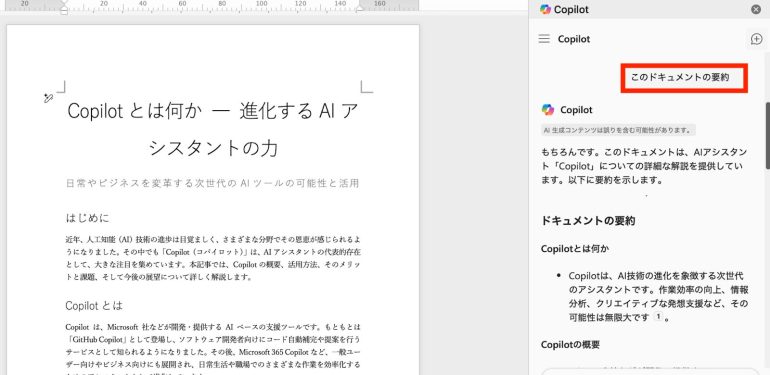Click the Copilot とは heading in document
The height and width of the screenshot is (375, 770).
94,306
